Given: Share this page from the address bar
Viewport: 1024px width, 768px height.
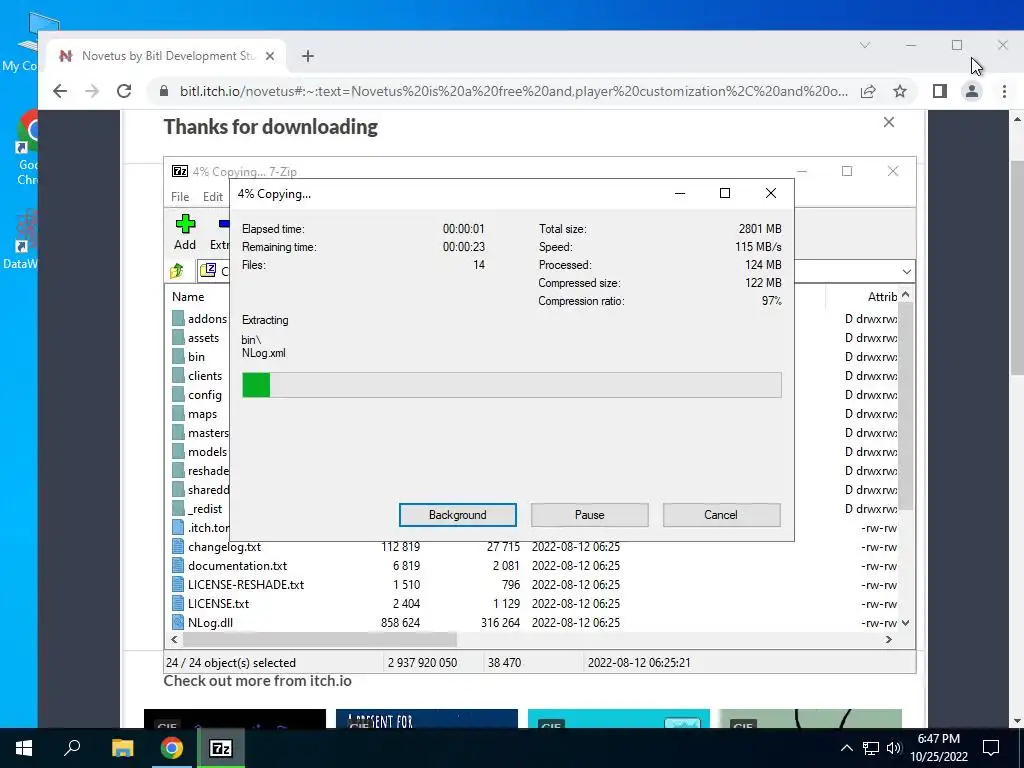Looking at the screenshot, I should (x=868, y=91).
